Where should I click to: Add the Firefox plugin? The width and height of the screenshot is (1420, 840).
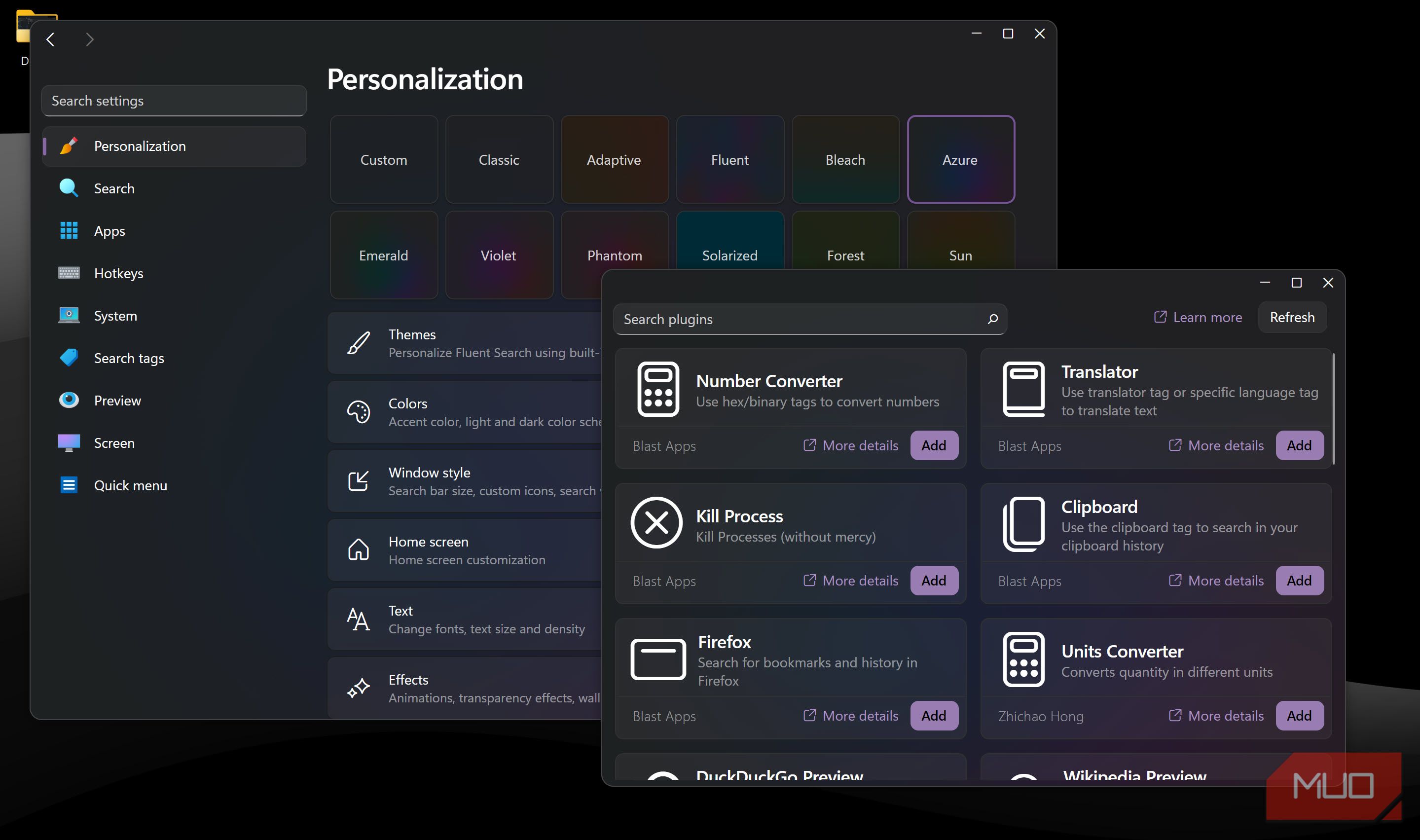point(934,716)
